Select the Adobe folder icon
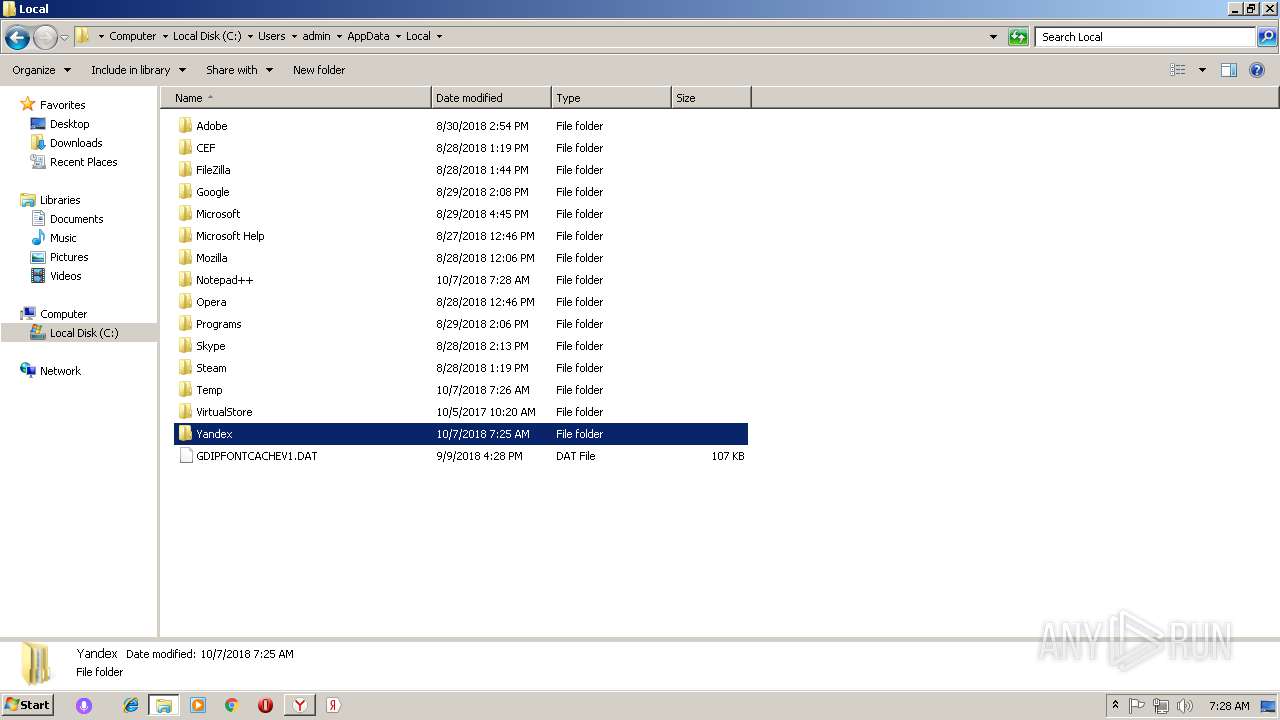 [x=185, y=126]
